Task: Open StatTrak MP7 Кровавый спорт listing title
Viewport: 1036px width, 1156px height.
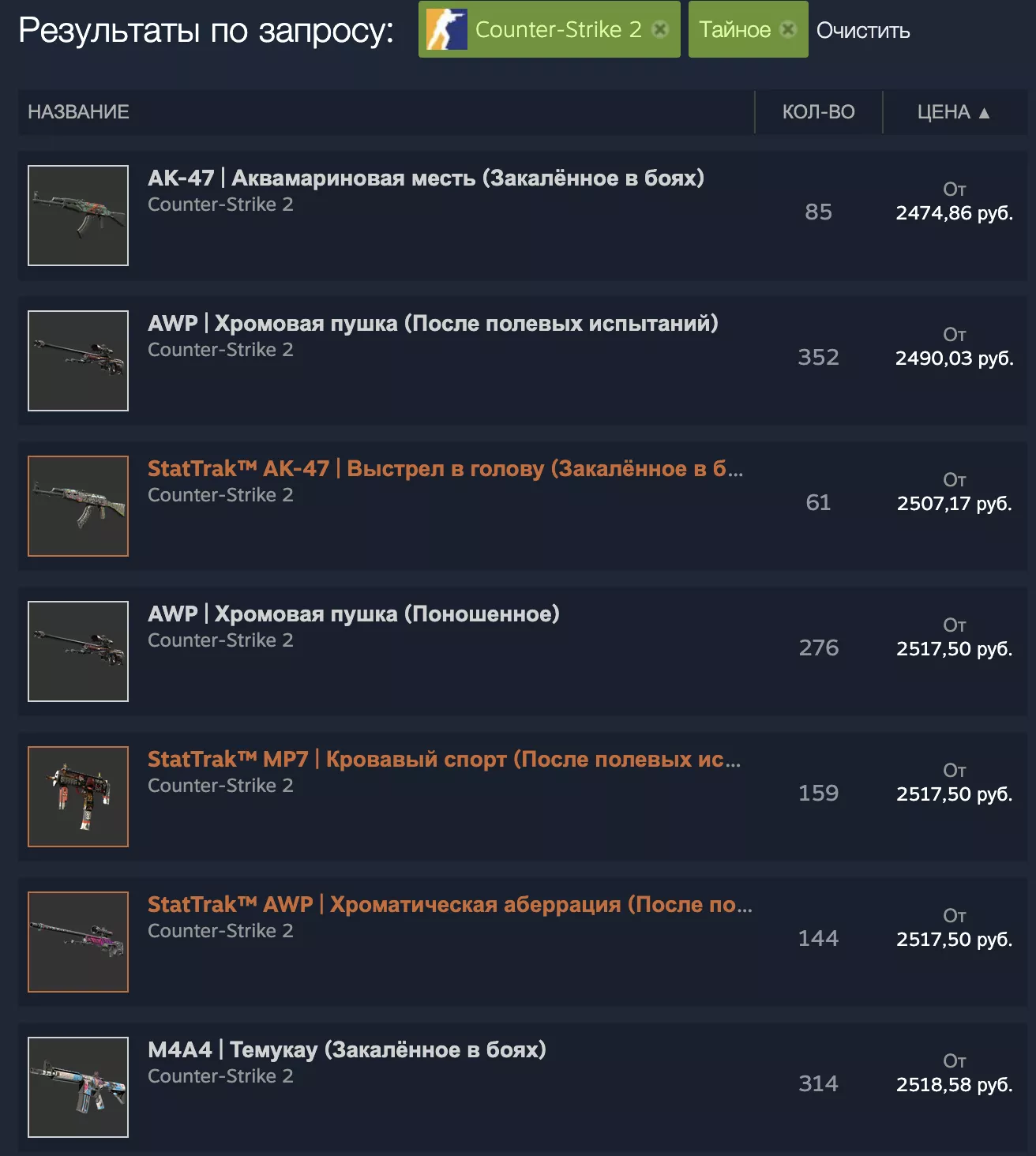Action: pos(444,760)
